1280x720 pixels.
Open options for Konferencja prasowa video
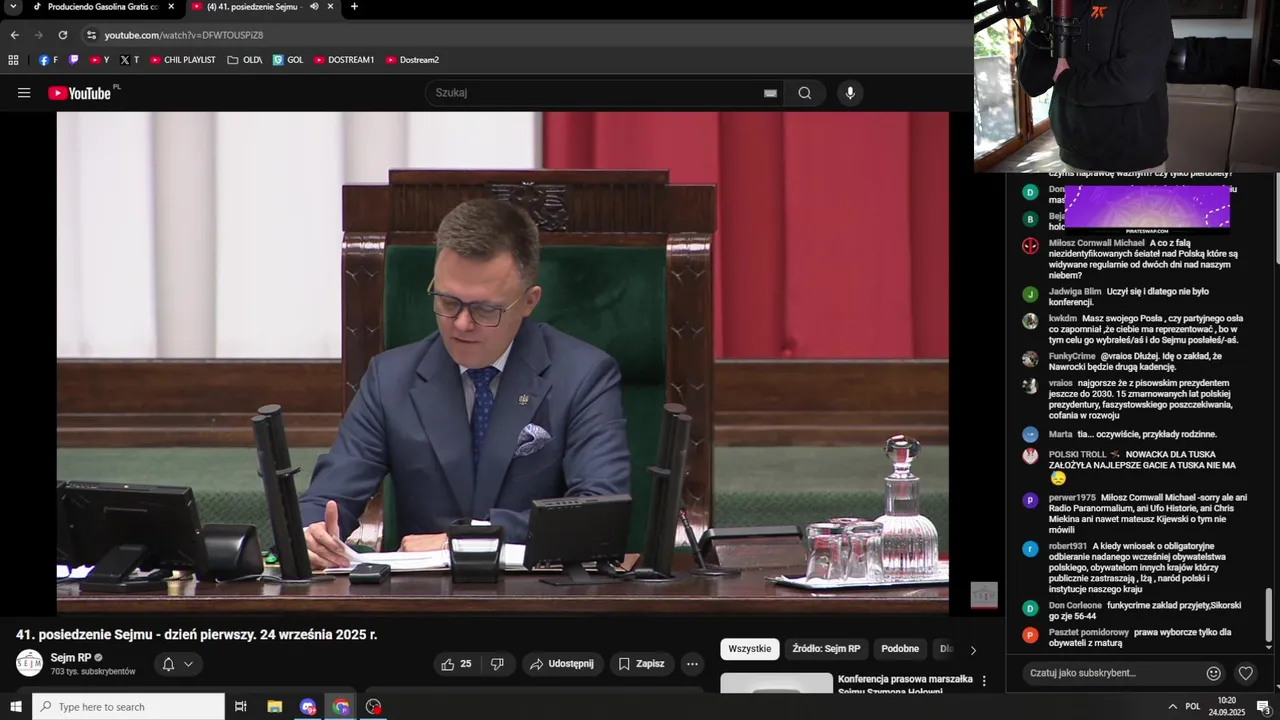[984, 681]
